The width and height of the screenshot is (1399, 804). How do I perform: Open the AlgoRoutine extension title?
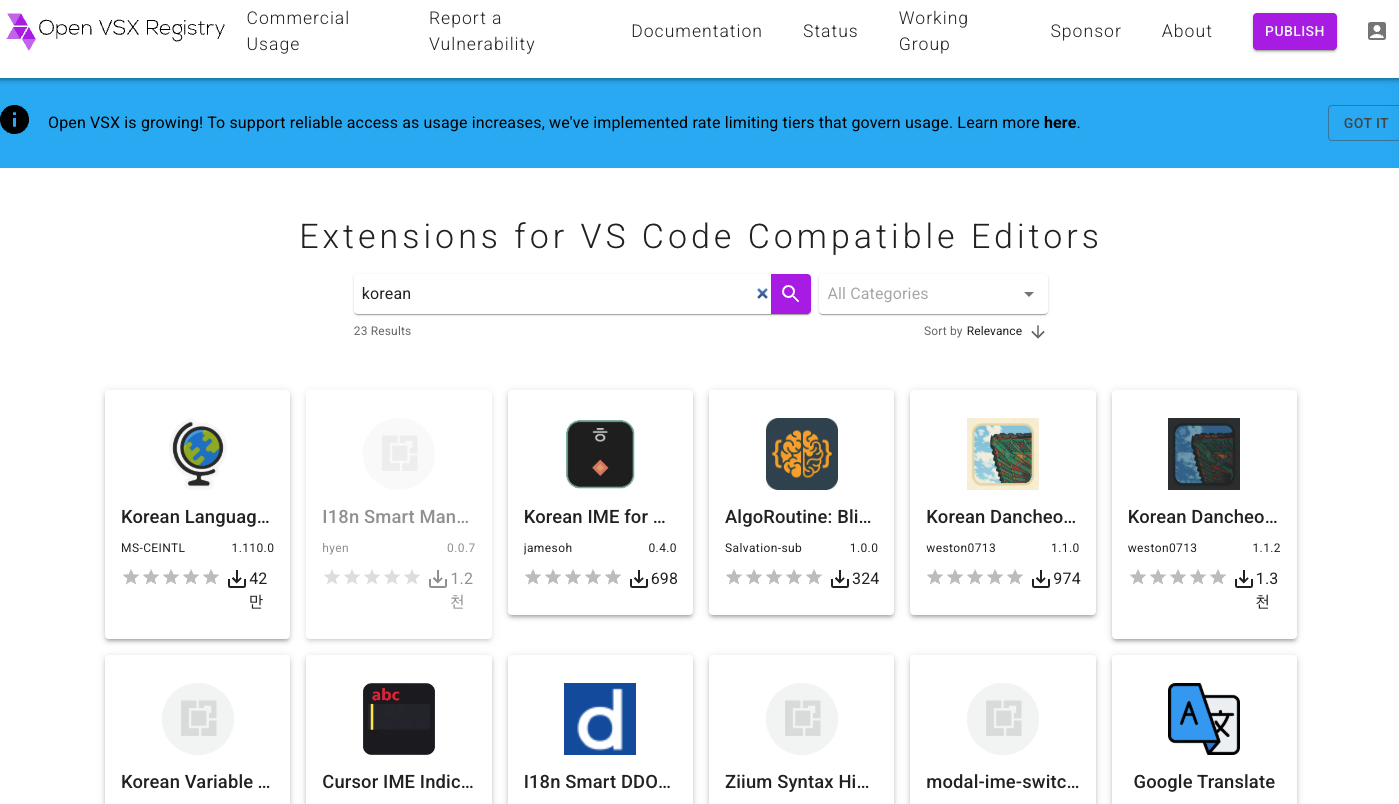click(x=798, y=517)
